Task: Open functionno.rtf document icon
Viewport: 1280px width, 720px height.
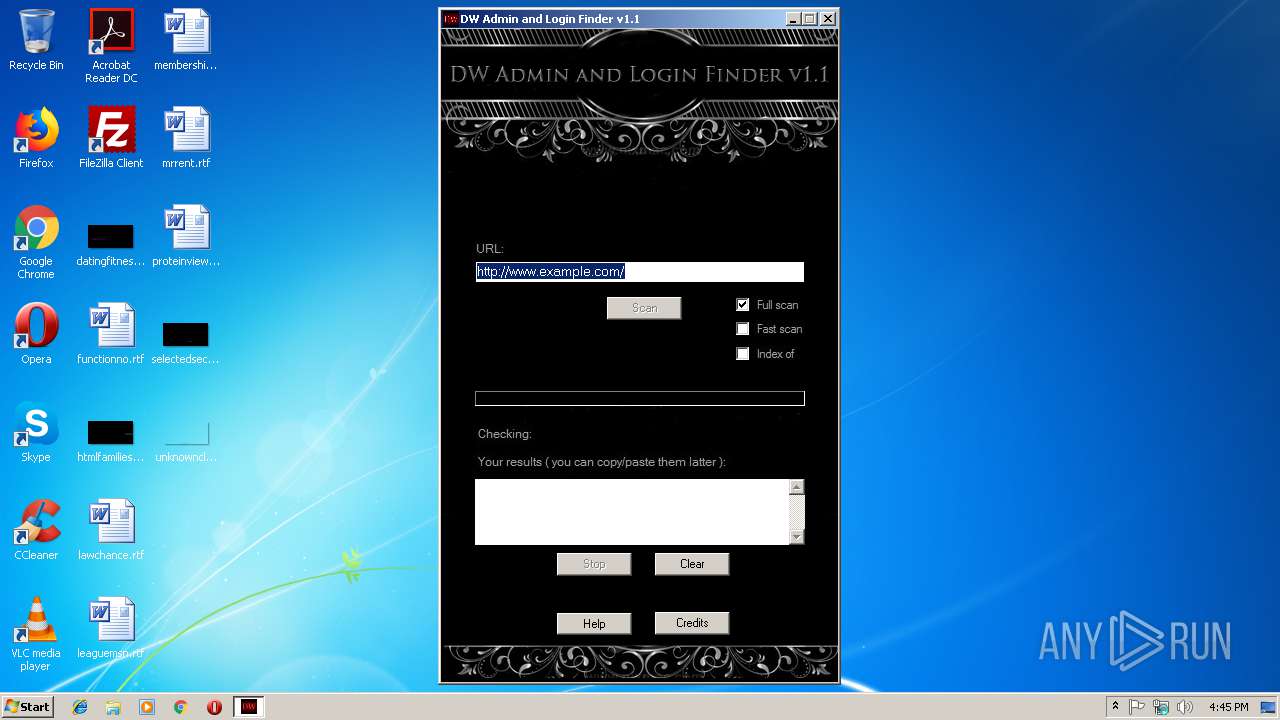Action: click(x=111, y=334)
